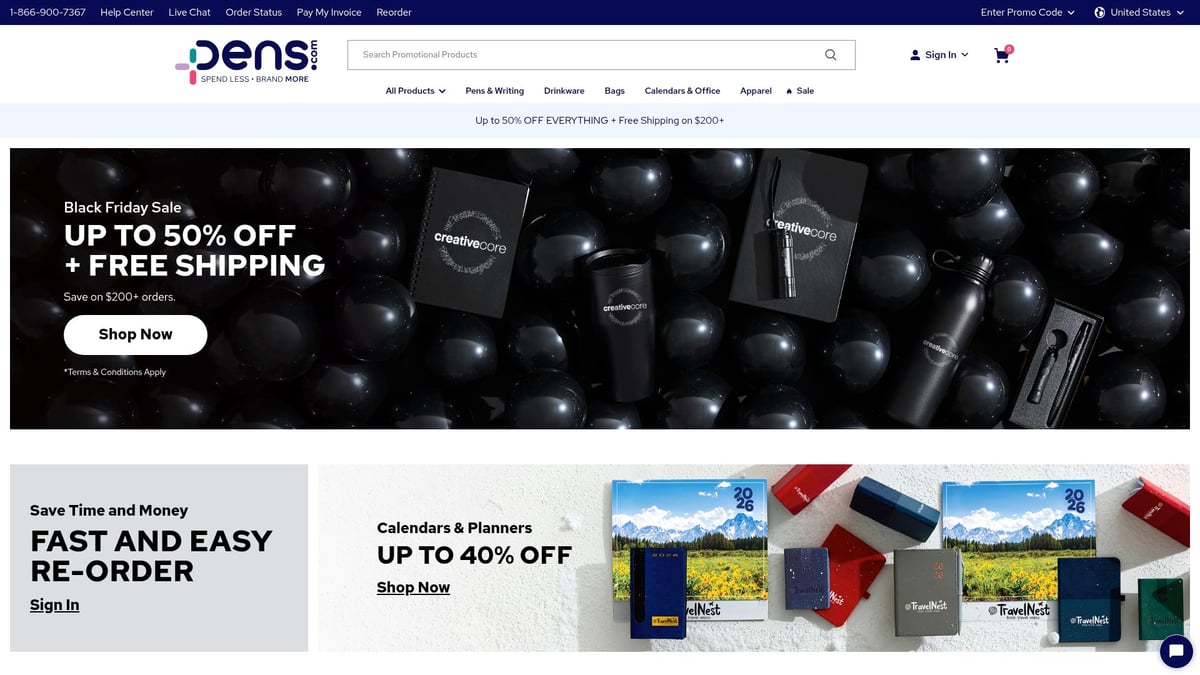Open the Terms & Conditions Apply link

(115, 372)
